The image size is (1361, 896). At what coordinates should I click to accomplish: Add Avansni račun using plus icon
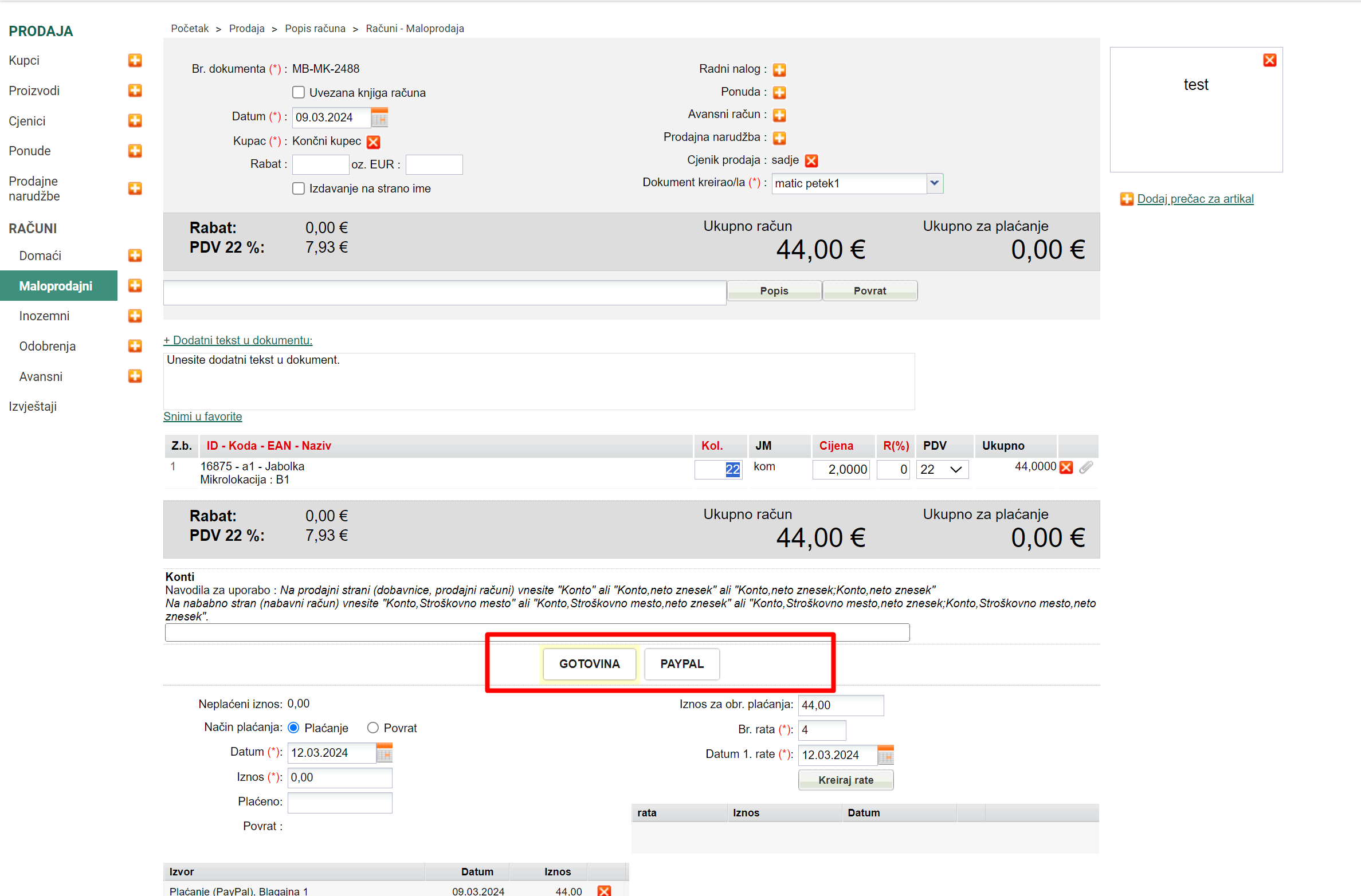pyautogui.click(x=779, y=115)
